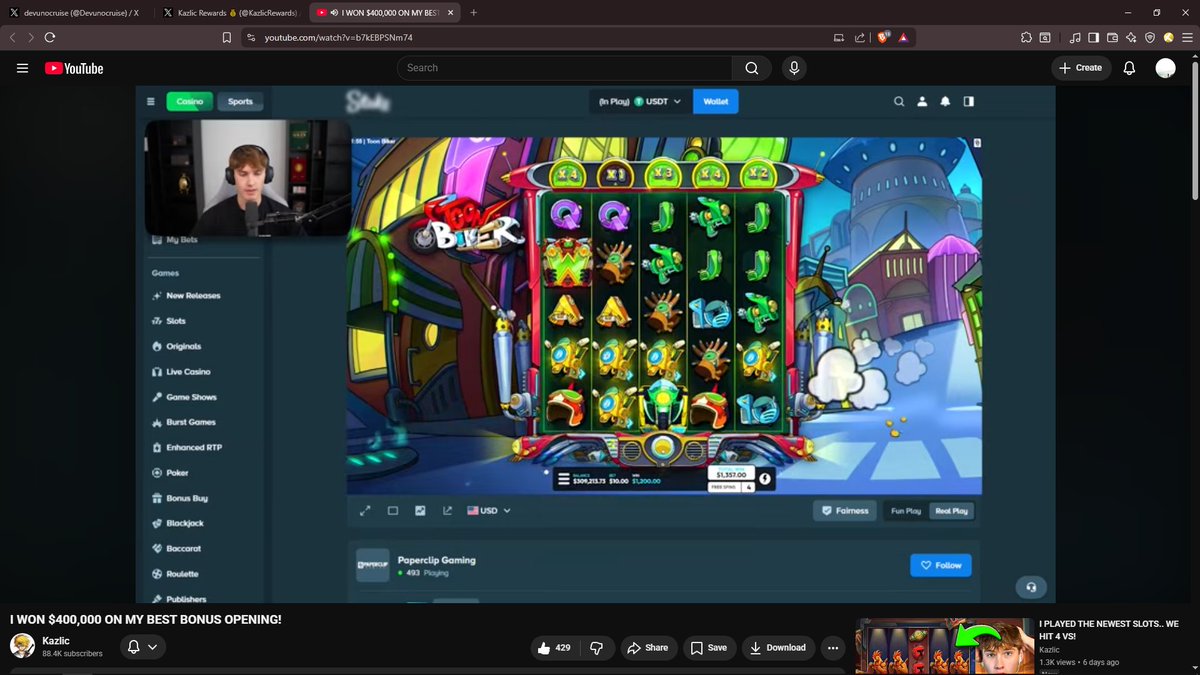Select Fun Play mode in the video
This screenshot has height=675, width=1200.
tap(906, 510)
